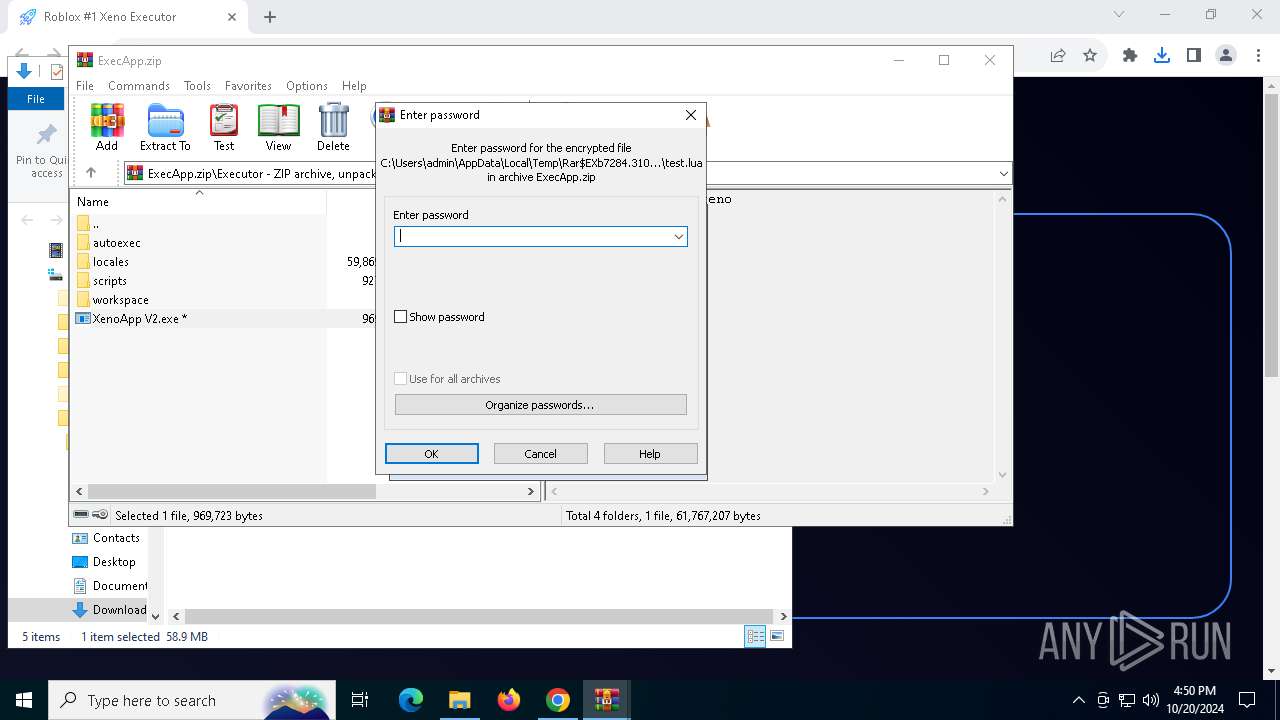Open the Commands menu
This screenshot has width=1280, height=720.
(139, 86)
